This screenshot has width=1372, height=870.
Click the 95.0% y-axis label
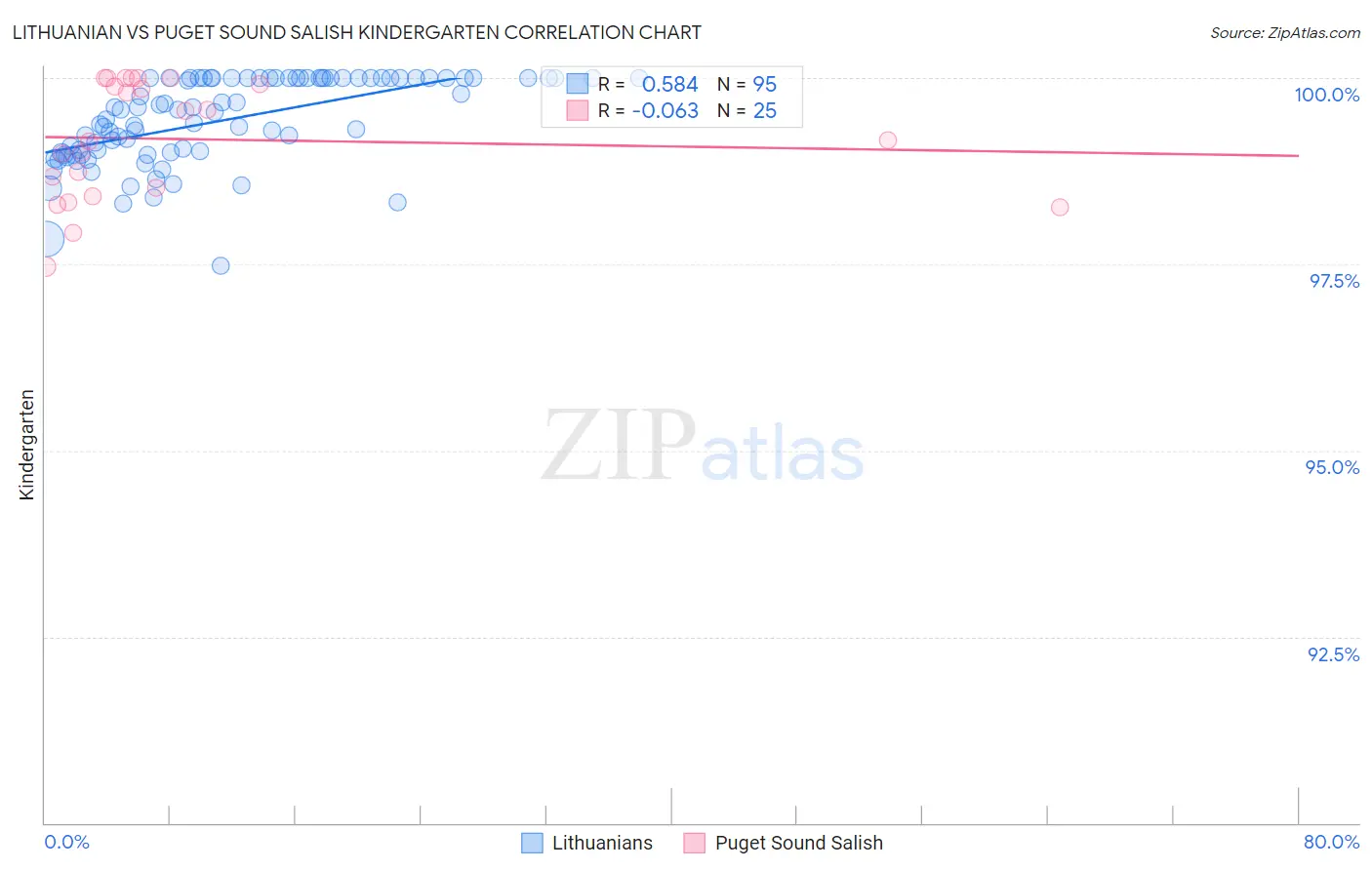[x=1332, y=467]
